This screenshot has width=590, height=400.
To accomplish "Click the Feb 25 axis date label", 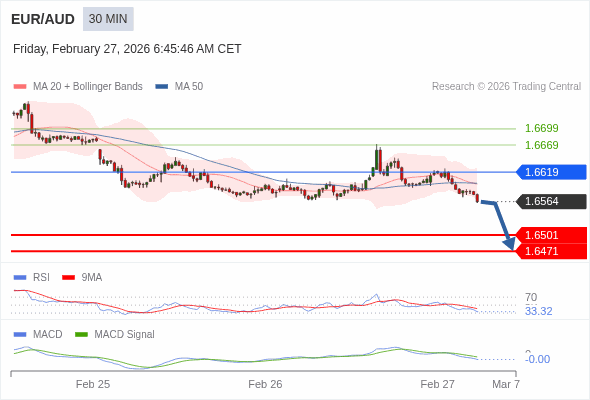I will pyautogui.click(x=93, y=384).
